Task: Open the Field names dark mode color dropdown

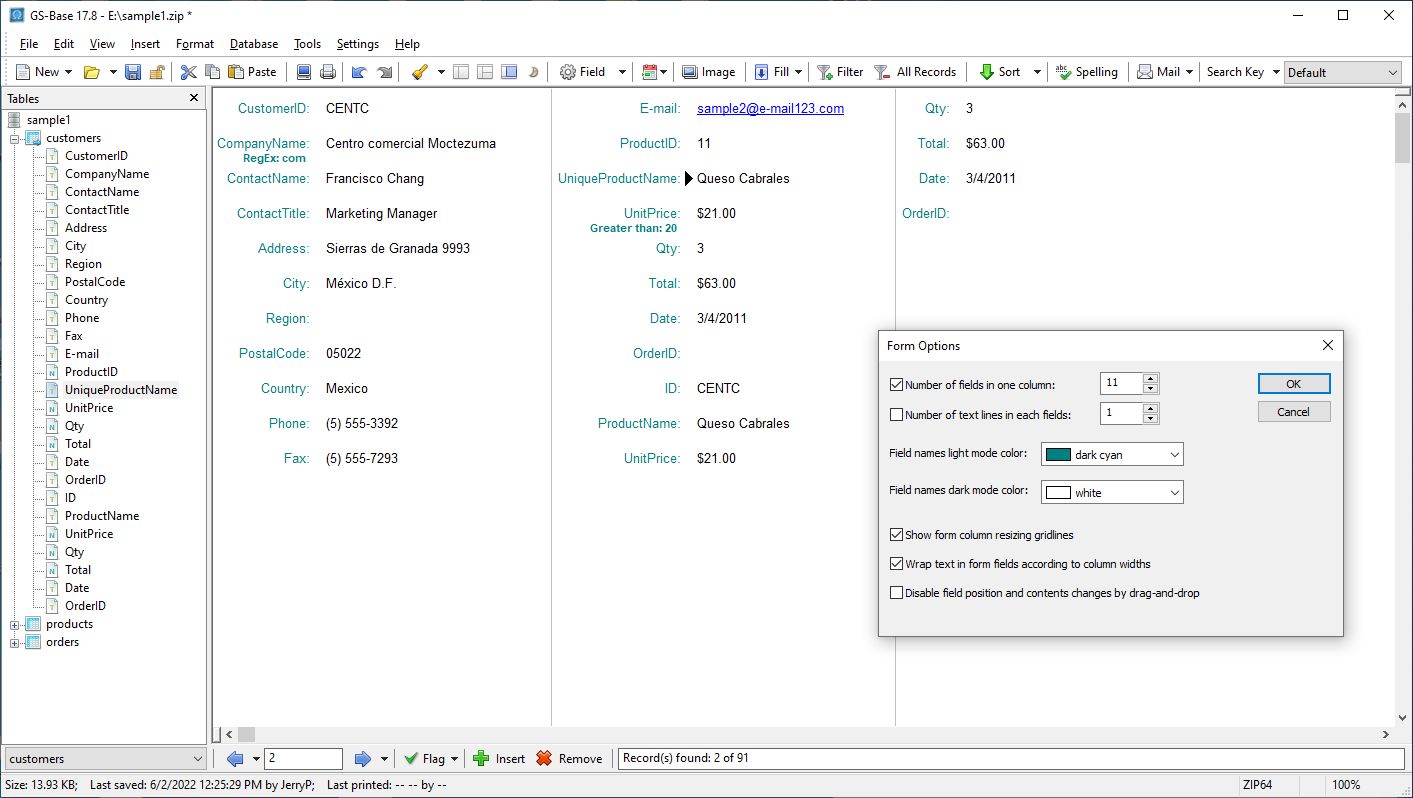Action: [1112, 492]
